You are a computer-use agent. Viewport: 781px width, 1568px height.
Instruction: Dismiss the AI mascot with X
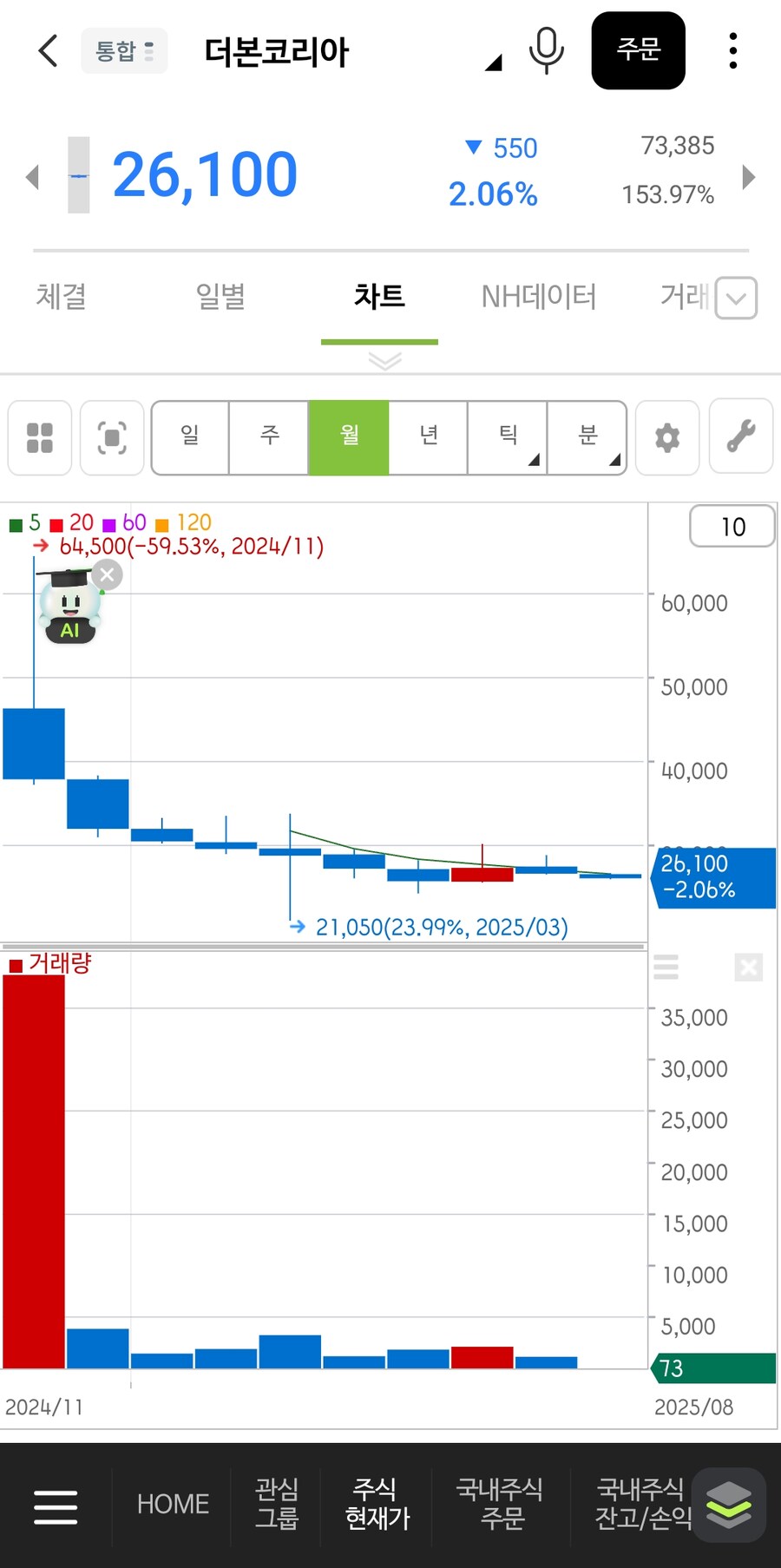point(108,575)
